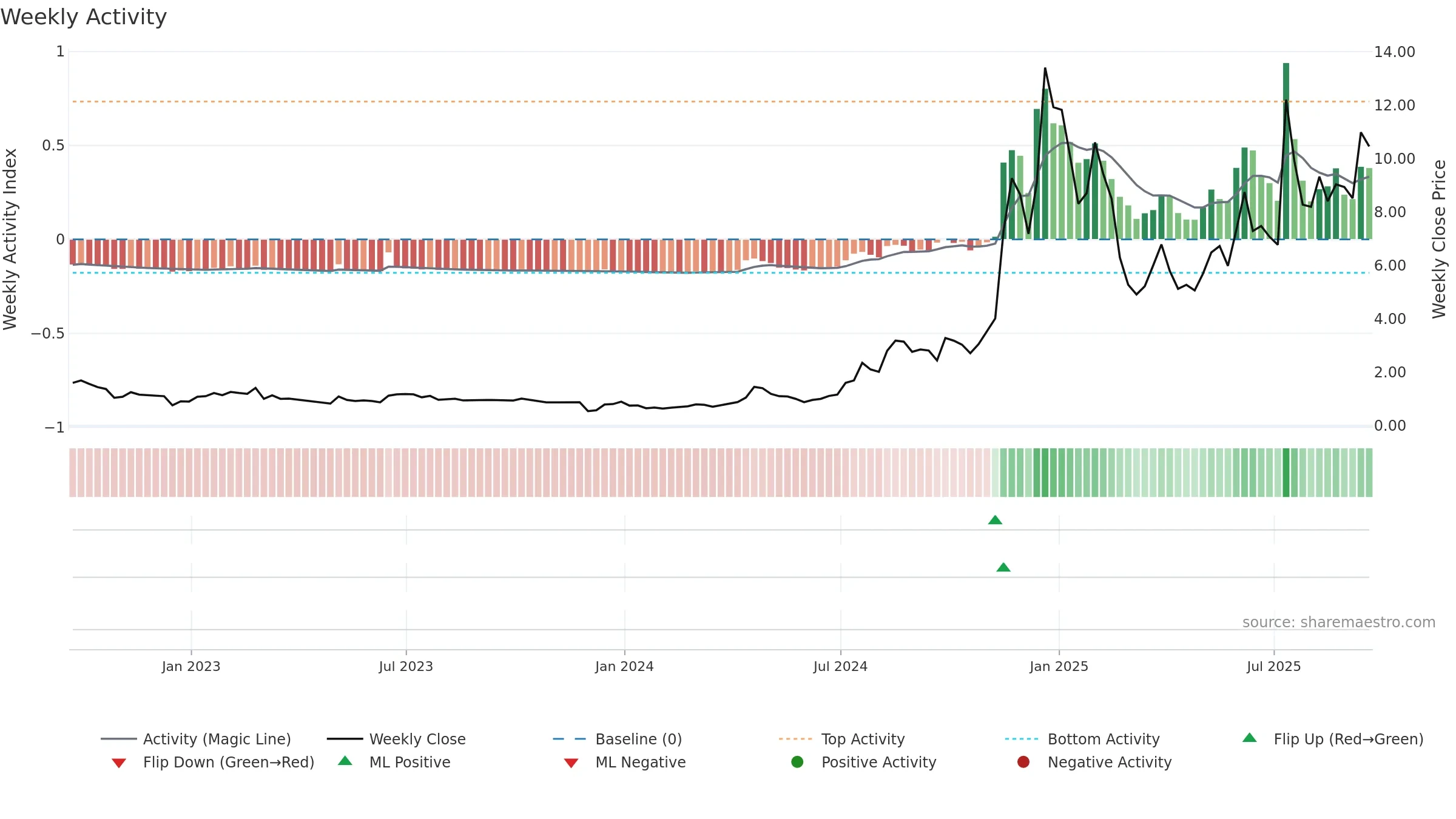
Task: Click the Jul 2023 axis label
Action: click(406, 667)
